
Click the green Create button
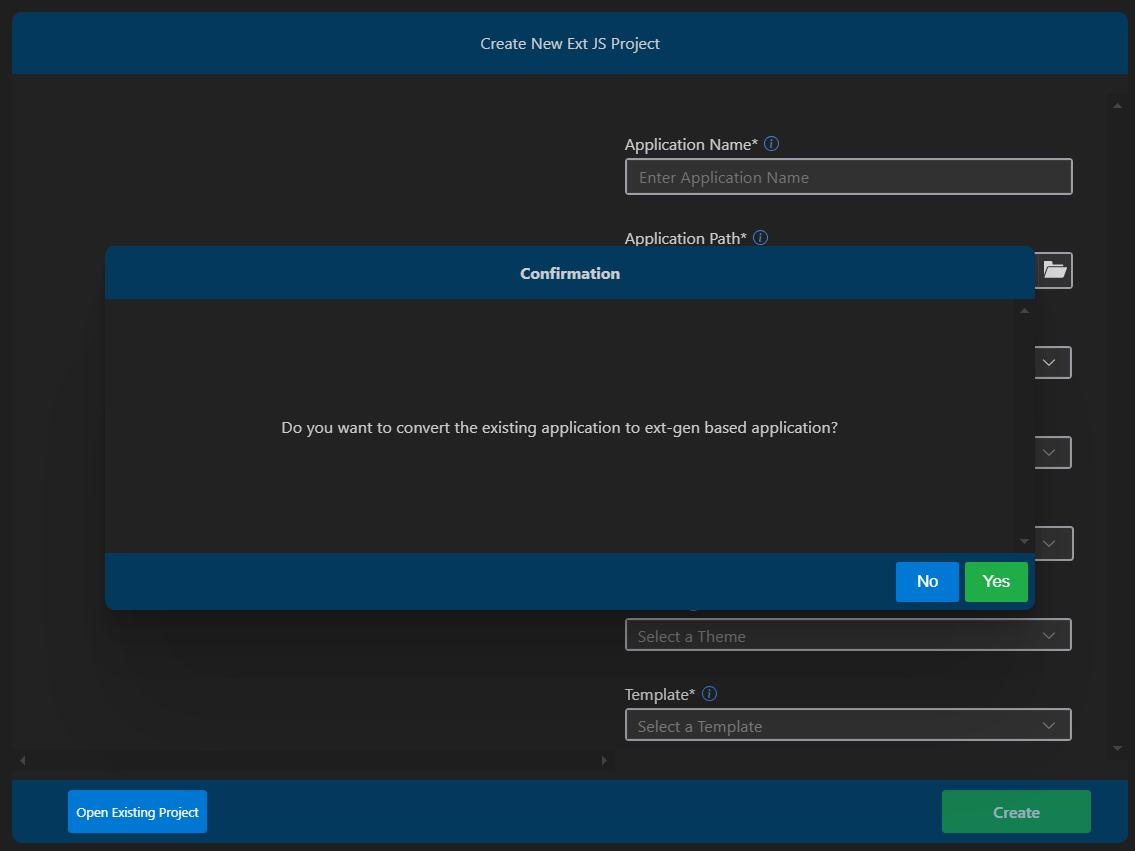(1016, 812)
